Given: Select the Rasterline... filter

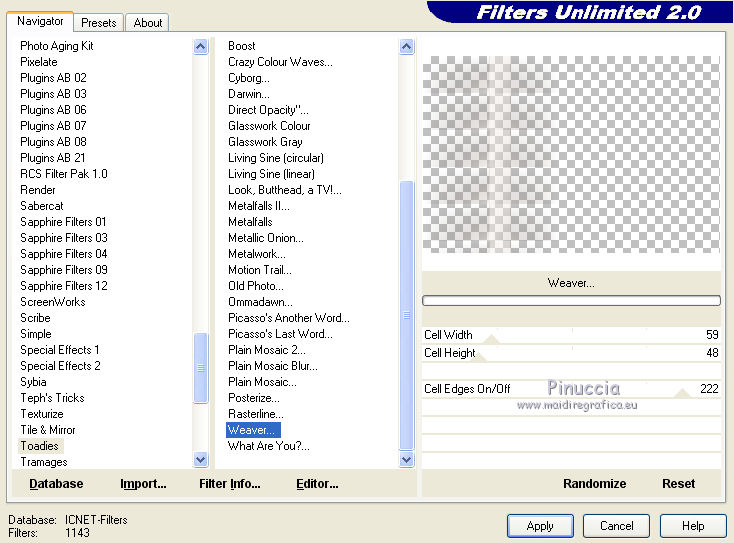Looking at the screenshot, I should click(x=256, y=414).
